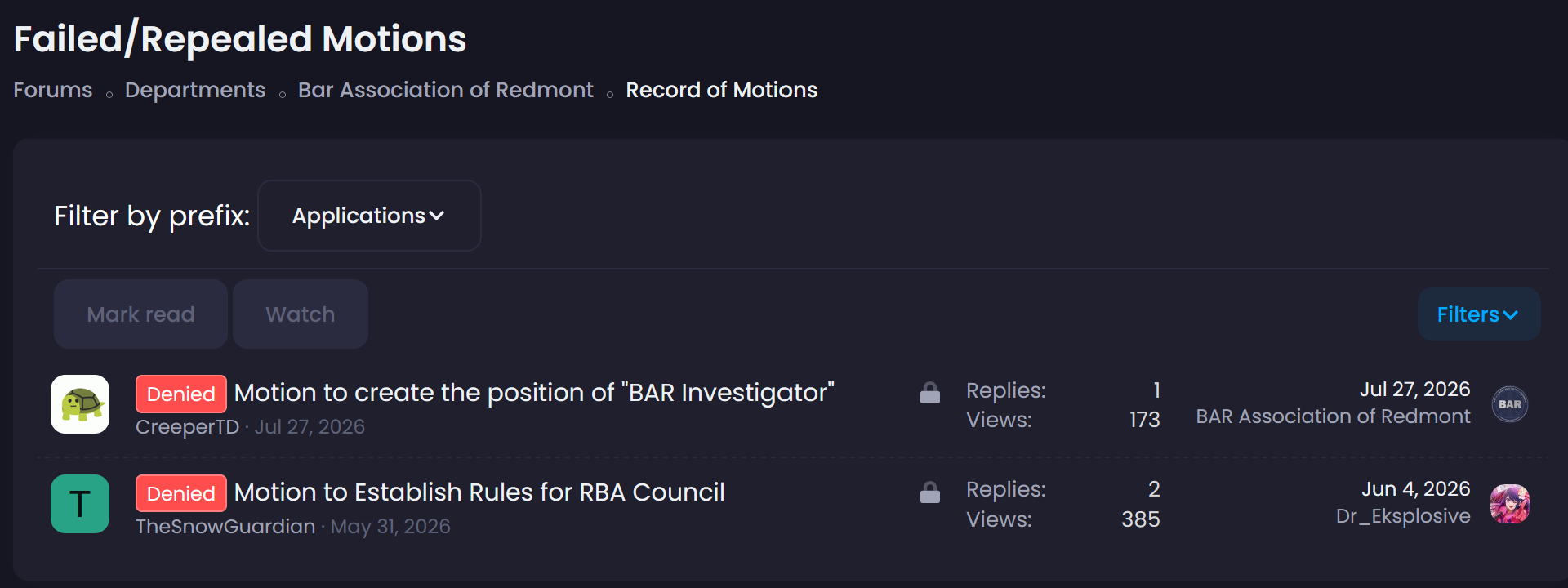Click the Mark read button

pyautogui.click(x=140, y=314)
